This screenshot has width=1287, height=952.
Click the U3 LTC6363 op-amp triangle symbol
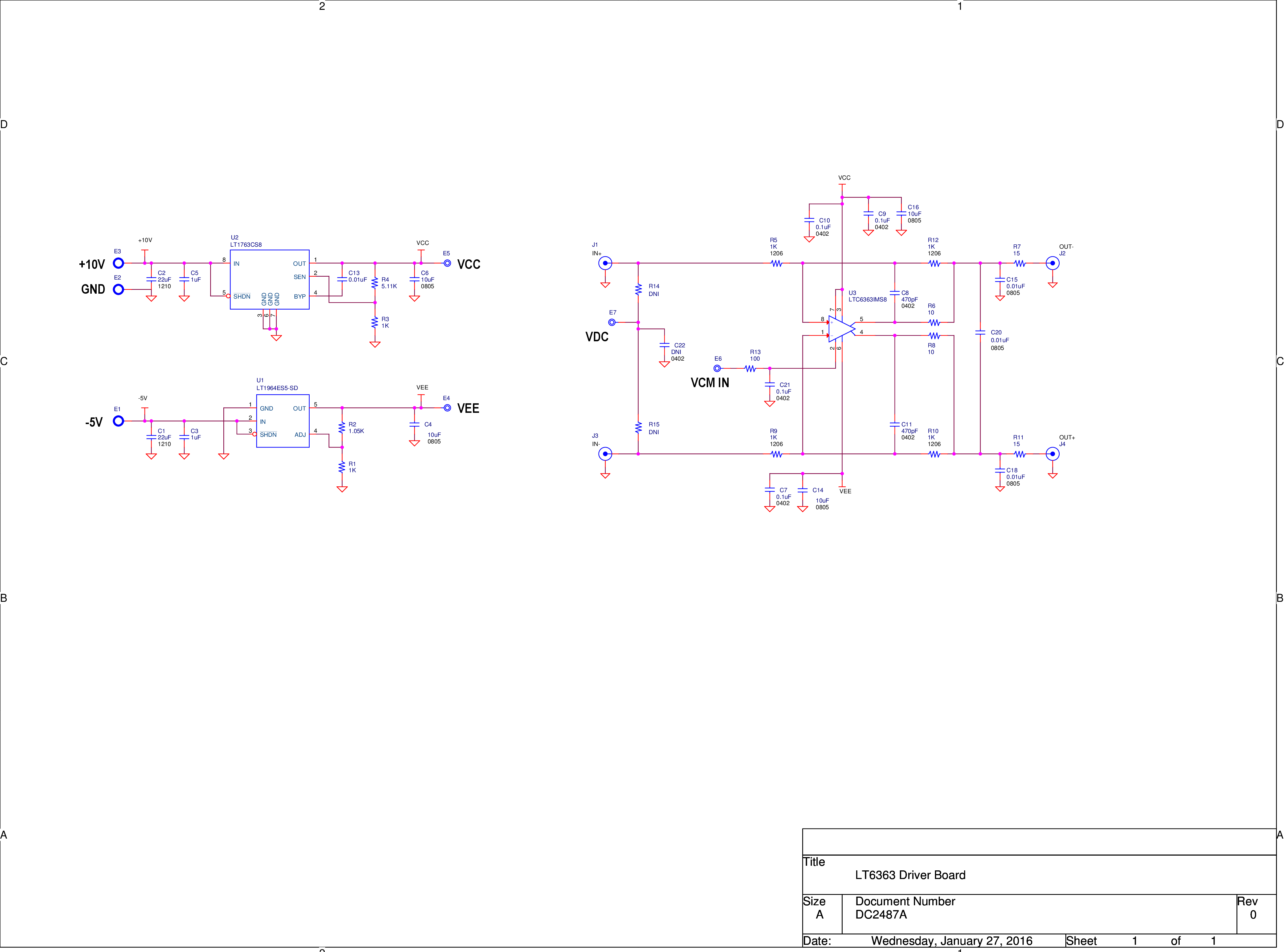click(841, 329)
